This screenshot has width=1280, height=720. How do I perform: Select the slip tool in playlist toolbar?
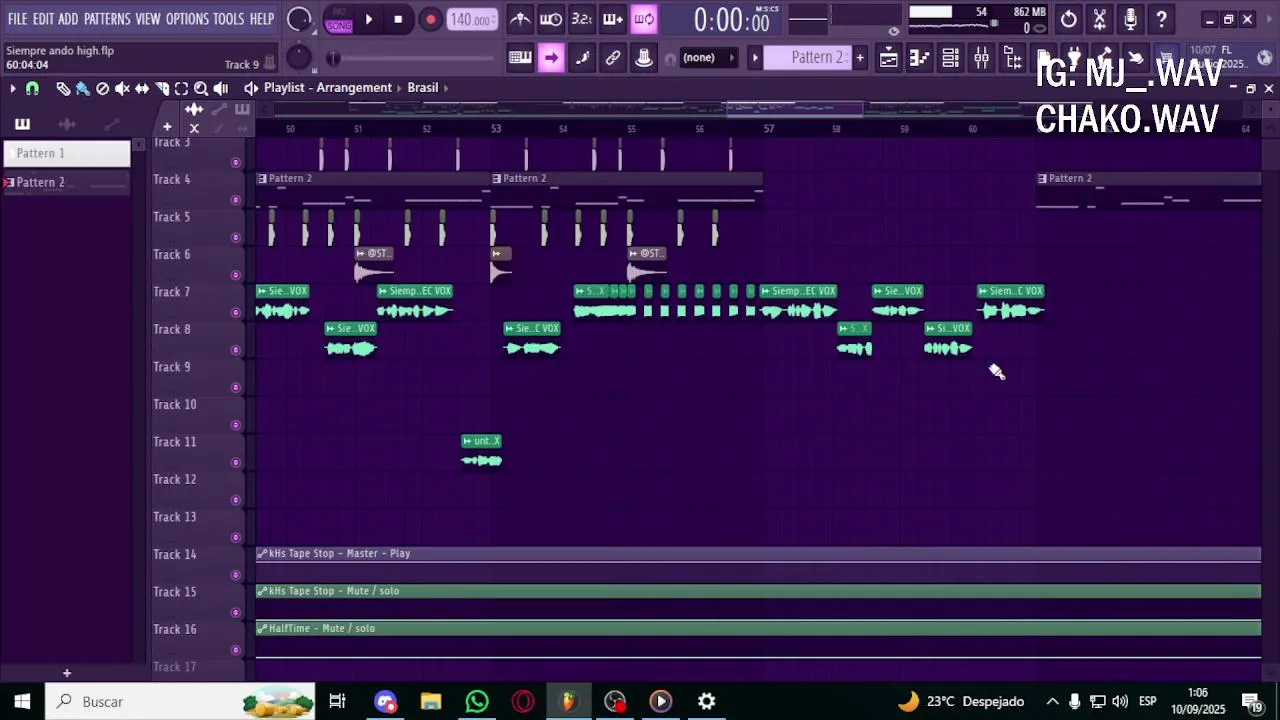pos(142,88)
